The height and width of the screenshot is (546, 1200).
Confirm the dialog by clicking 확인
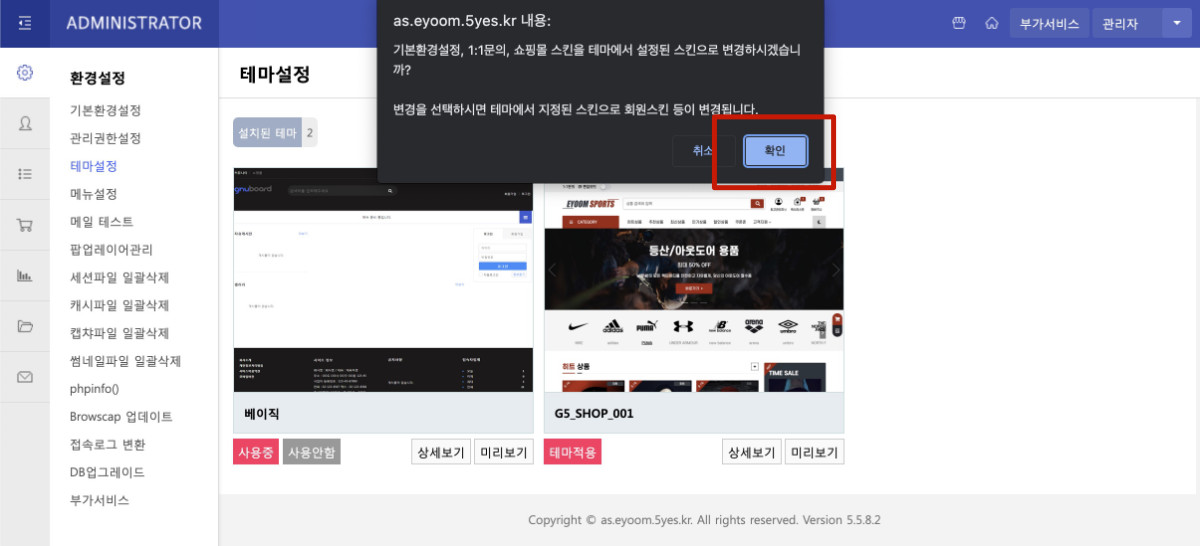775,151
